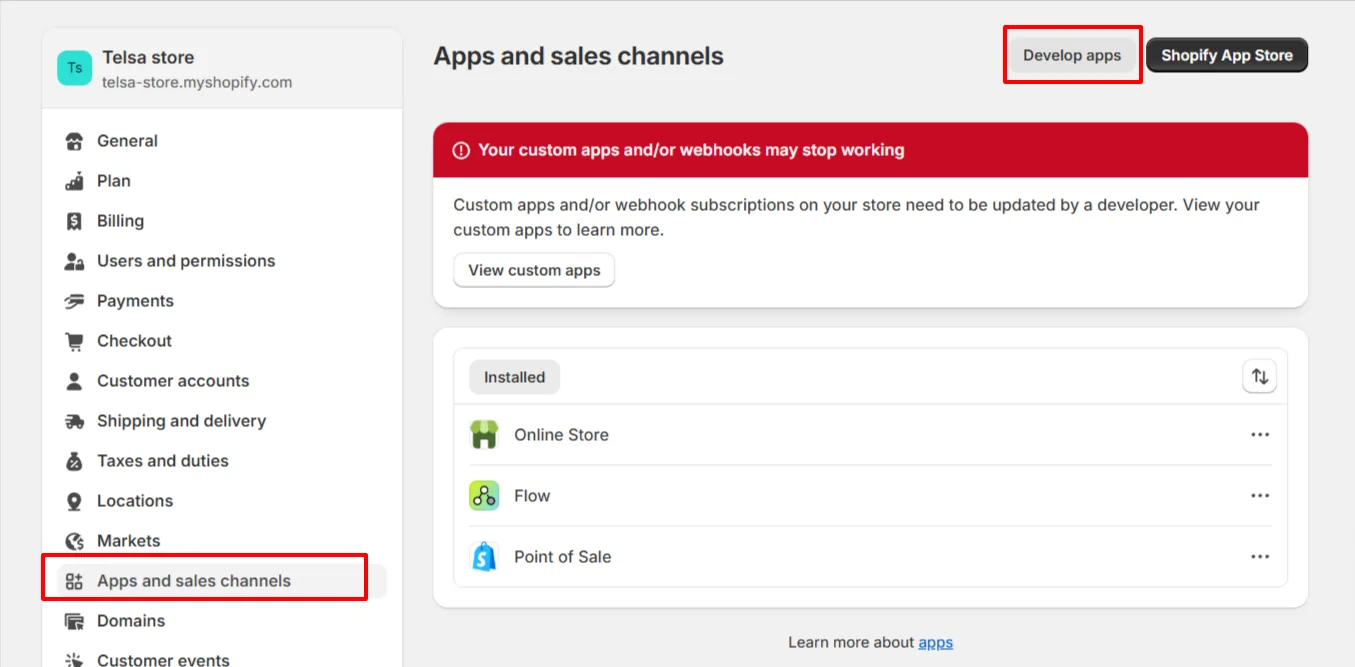Screen dimensions: 1355x667
Task: Click the warning icon in red banner
Action: [461, 150]
